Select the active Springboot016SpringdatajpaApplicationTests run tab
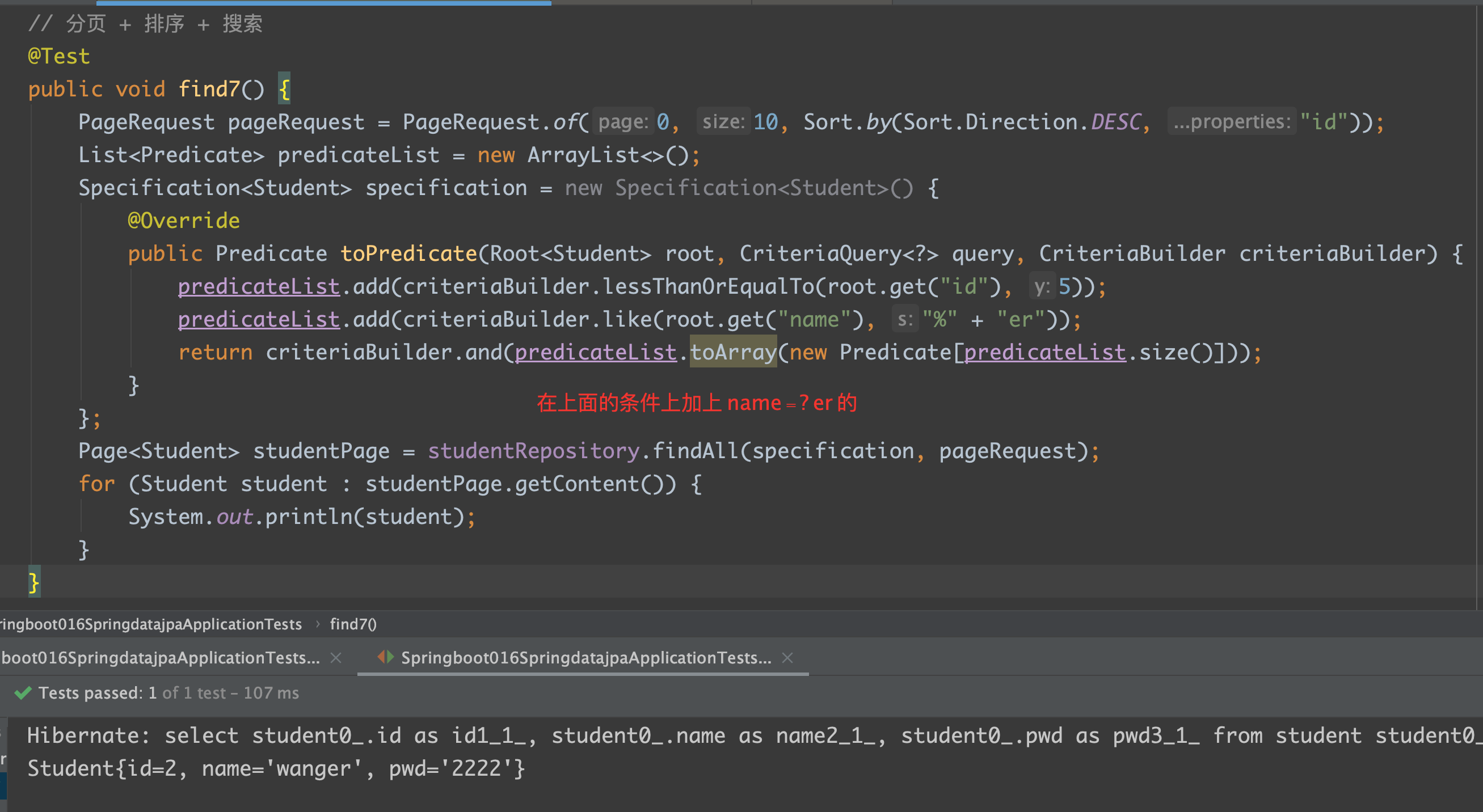Viewport: 1483px width, 812px height. pos(585,657)
